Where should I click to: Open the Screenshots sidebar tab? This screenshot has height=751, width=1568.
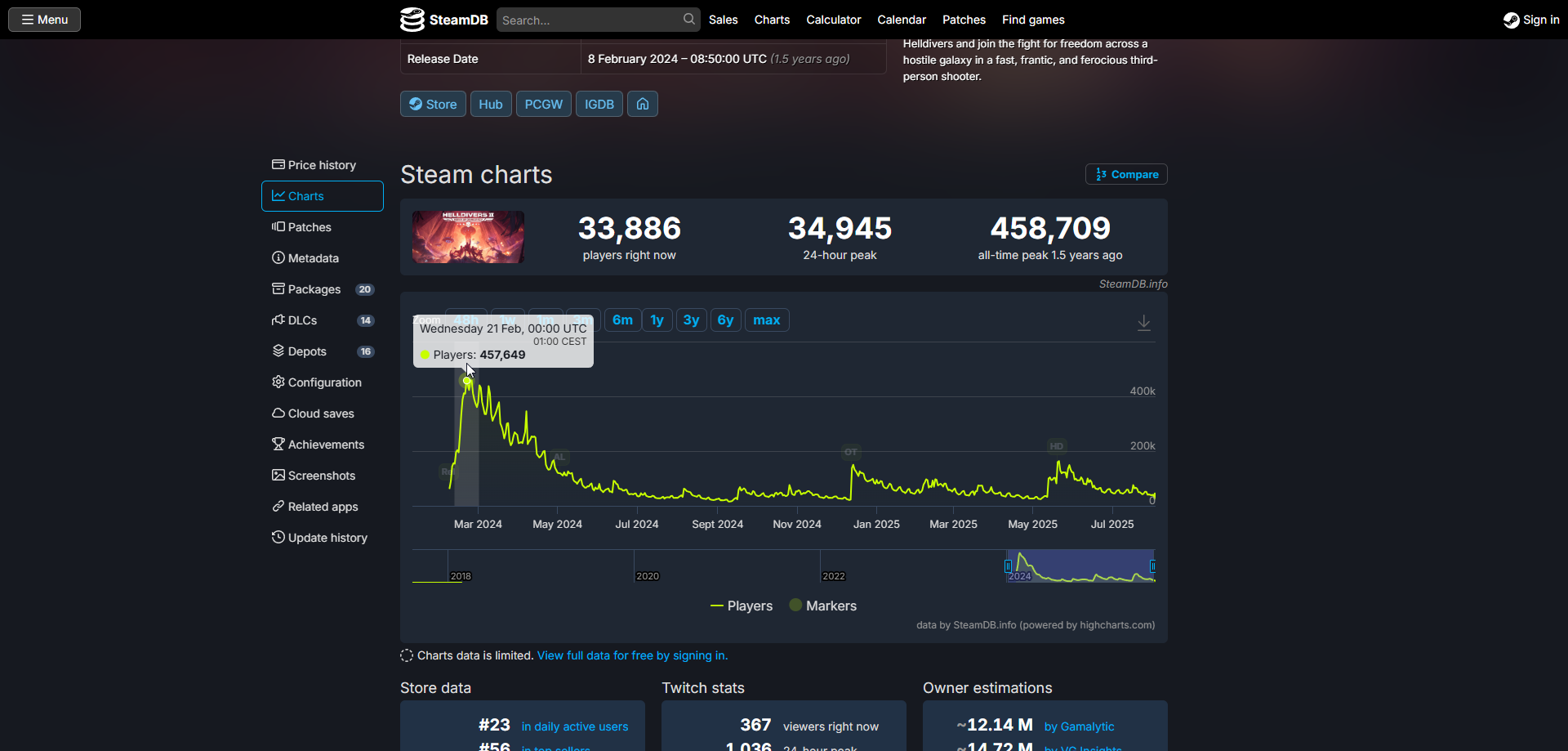coord(322,476)
